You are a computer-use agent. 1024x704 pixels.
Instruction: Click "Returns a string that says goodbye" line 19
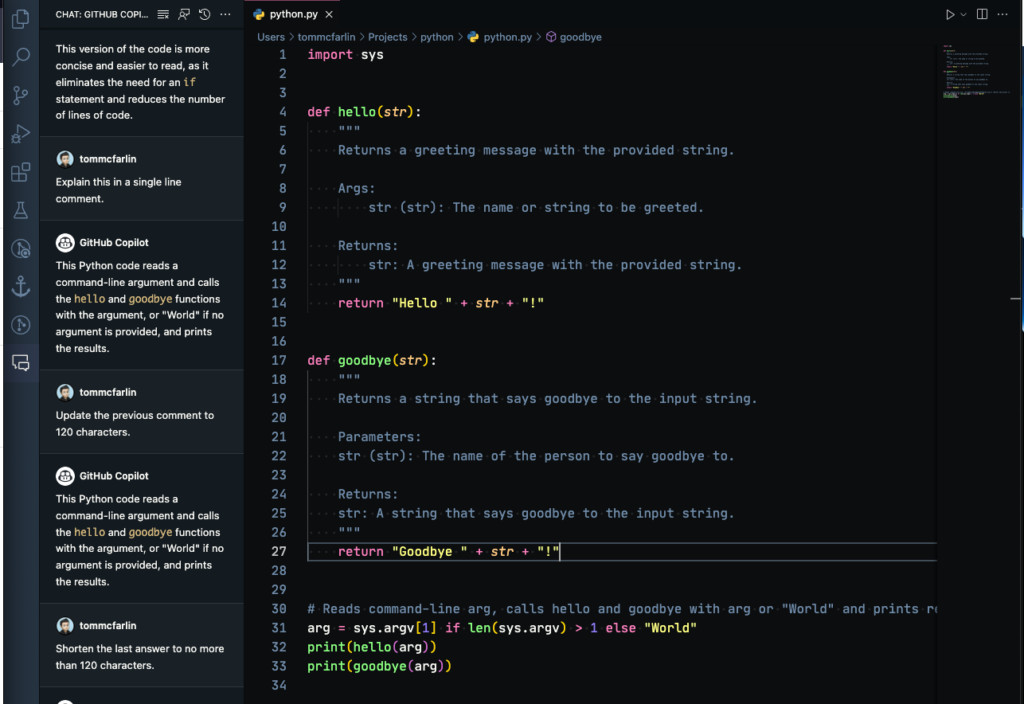[x=547, y=398]
